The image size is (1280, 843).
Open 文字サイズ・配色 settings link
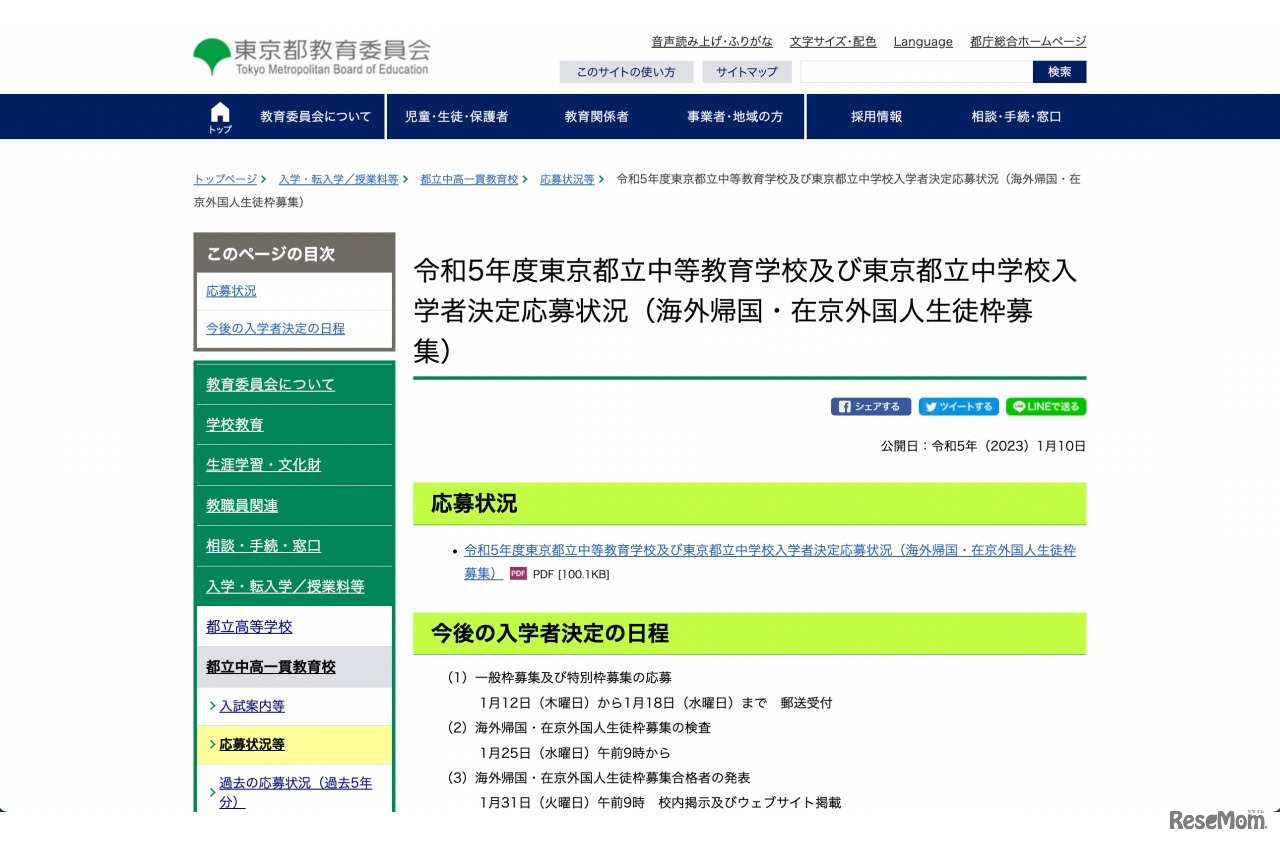832,42
